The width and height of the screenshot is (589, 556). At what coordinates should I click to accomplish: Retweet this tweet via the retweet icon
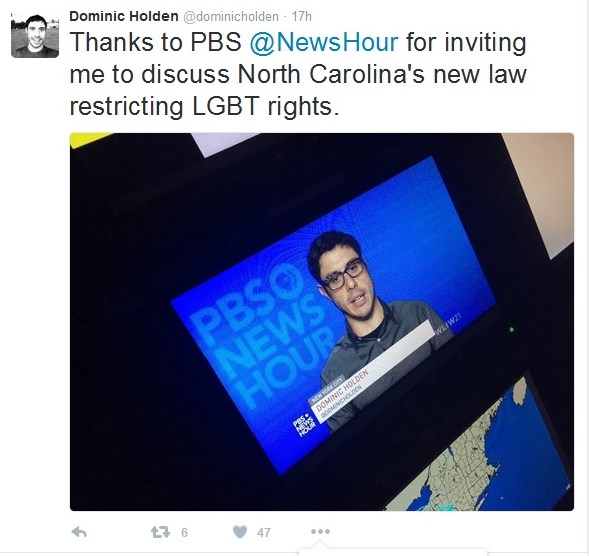(160, 532)
